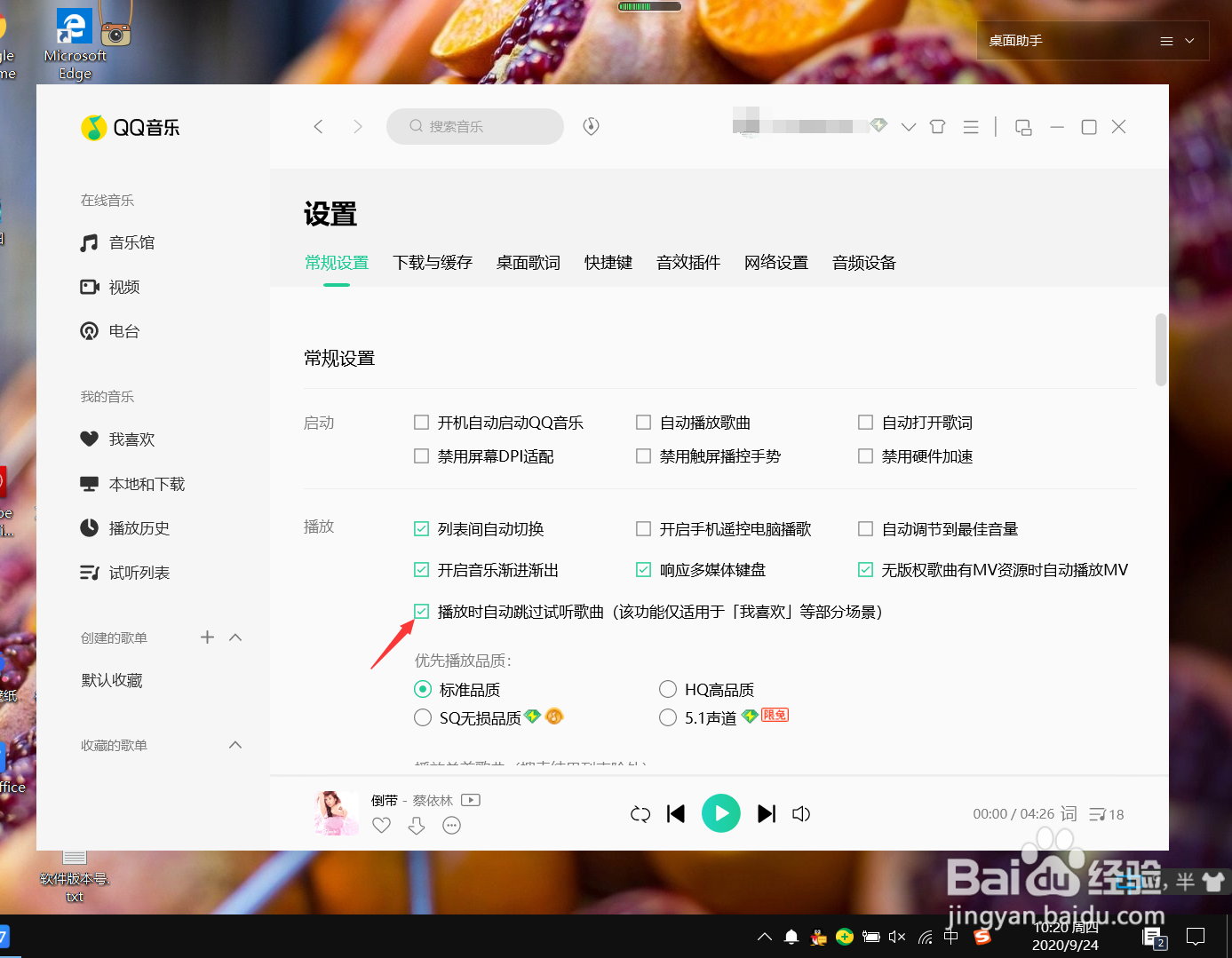Select 标准品质 radio button
This screenshot has height=958, width=1232.
coord(423,689)
